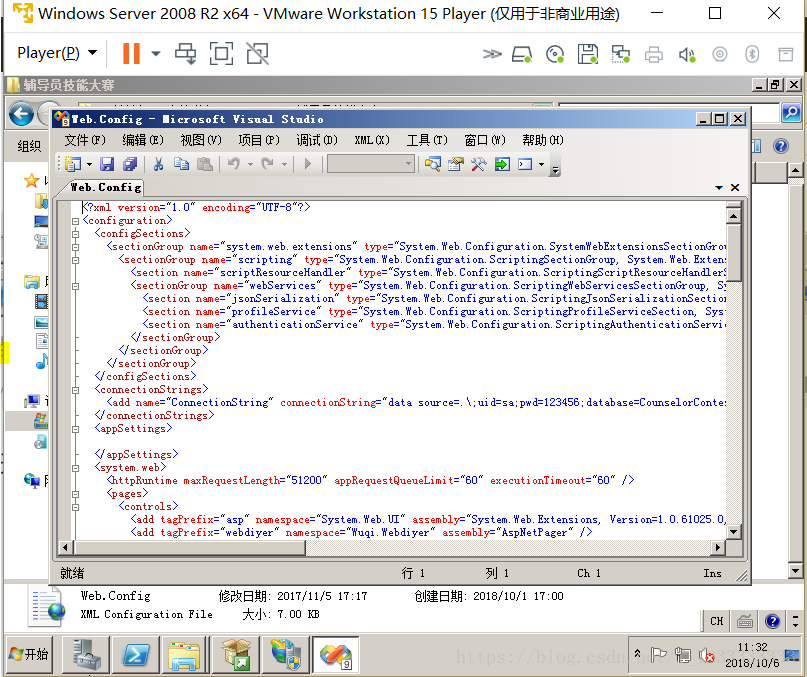Undo with the toolbar undo arrow

pyautogui.click(x=234, y=164)
